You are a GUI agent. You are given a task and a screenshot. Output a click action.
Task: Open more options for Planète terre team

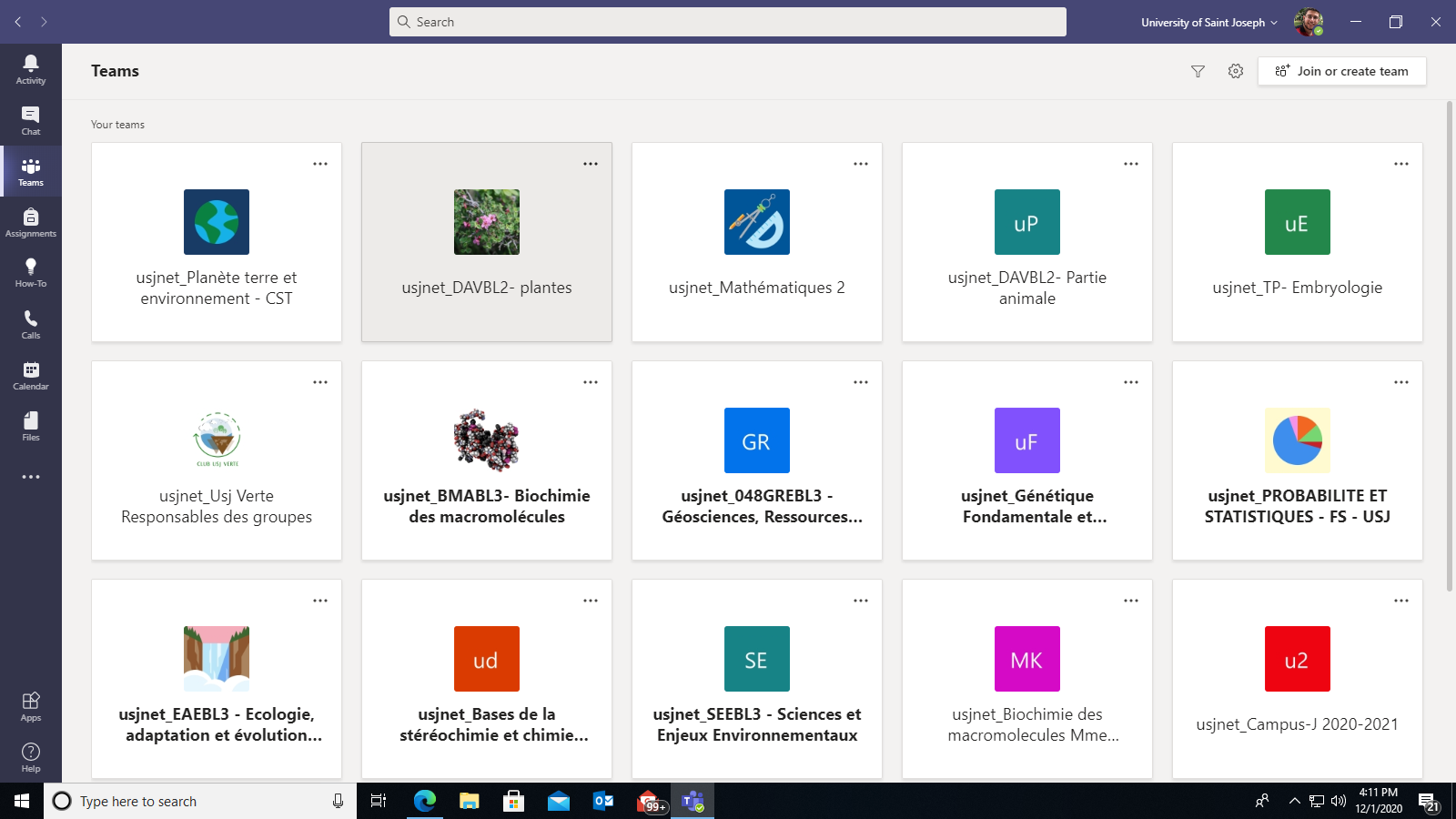point(320,164)
